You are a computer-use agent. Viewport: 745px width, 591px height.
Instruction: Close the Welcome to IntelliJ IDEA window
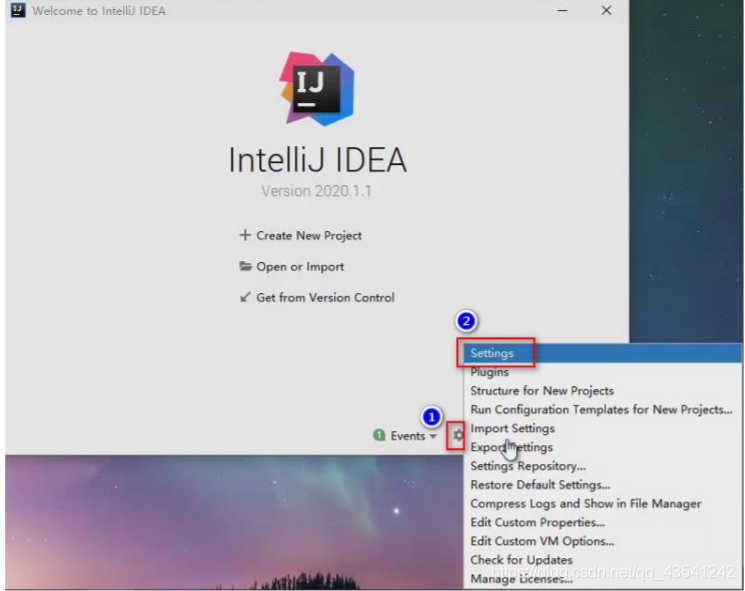(606, 10)
